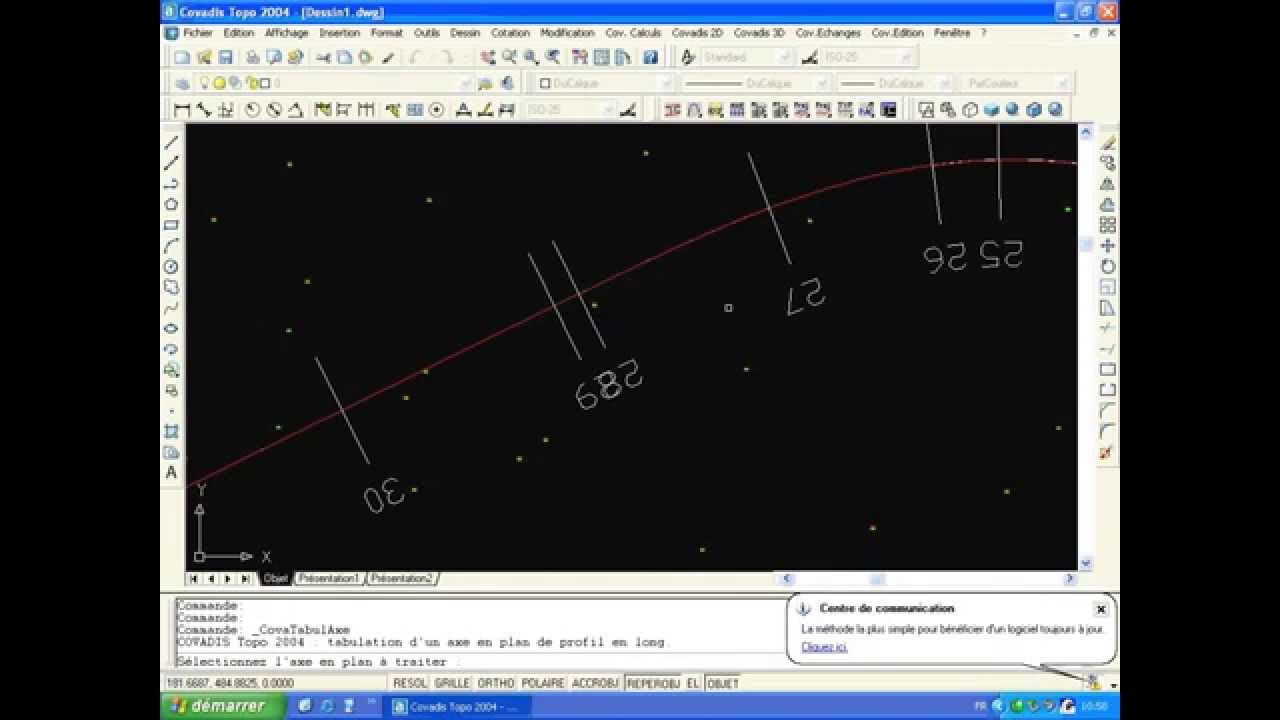
Task: Open the Covadis 3D menu
Action: 759,33
